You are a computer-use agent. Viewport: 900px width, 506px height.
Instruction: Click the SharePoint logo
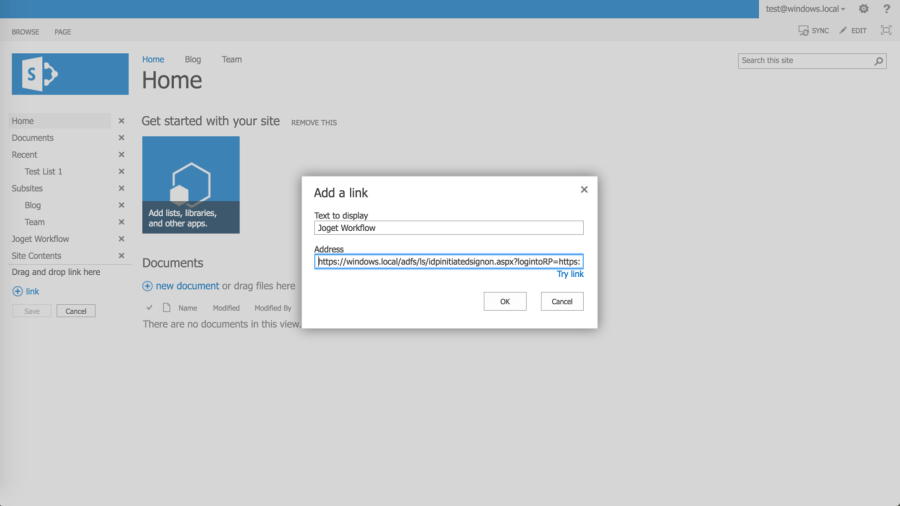click(x=70, y=74)
